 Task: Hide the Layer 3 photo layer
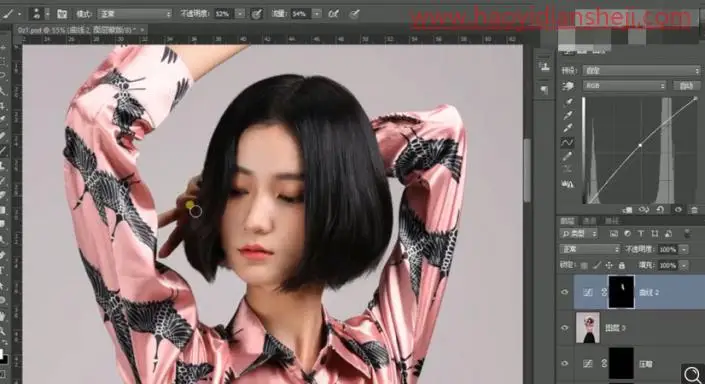pyautogui.click(x=565, y=328)
